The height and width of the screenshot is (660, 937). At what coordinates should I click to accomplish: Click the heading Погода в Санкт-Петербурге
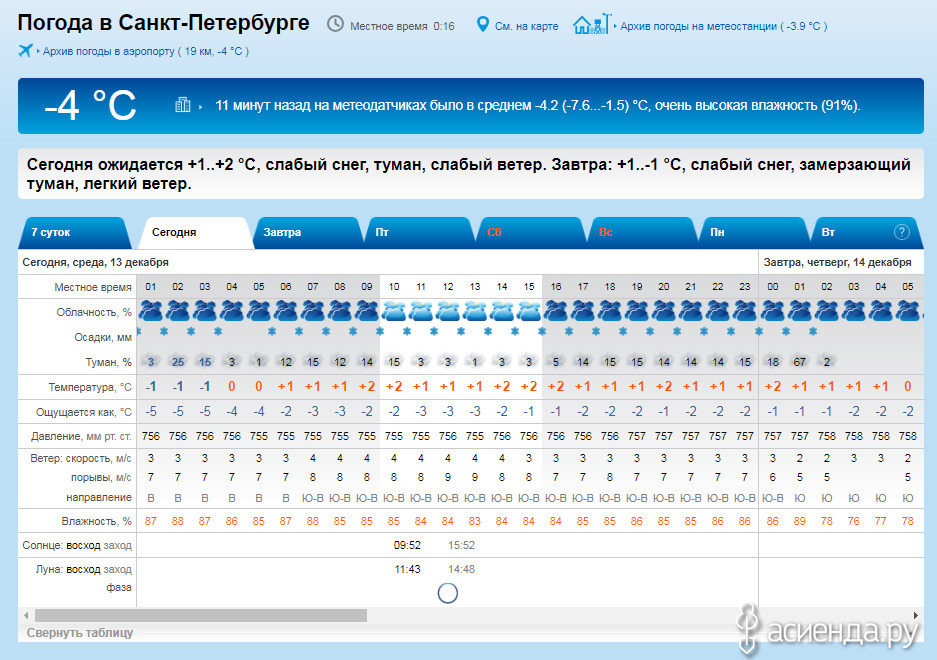[x=163, y=23]
